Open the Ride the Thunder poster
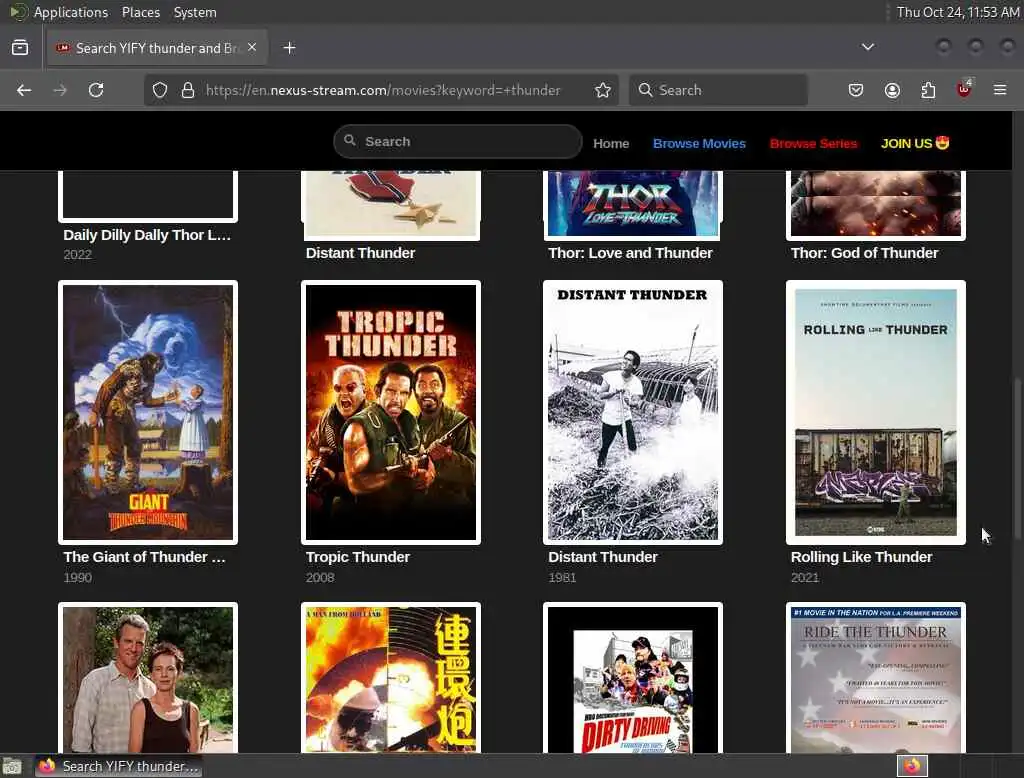Viewport: 1024px width, 778px height. point(876,678)
